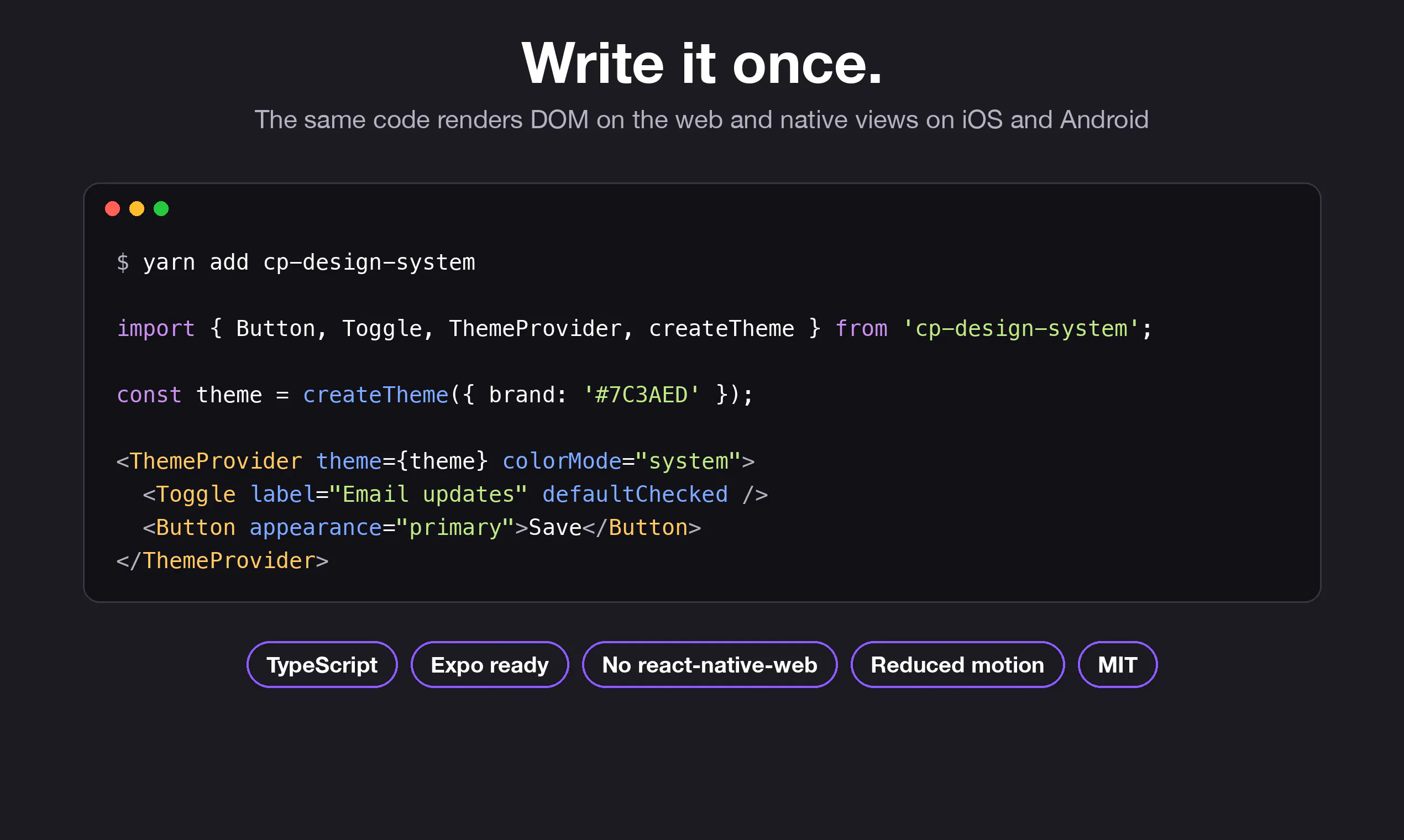The image size is (1404, 840).
Task: Click the No react-native-web badge
Action: (x=710, y=664)
